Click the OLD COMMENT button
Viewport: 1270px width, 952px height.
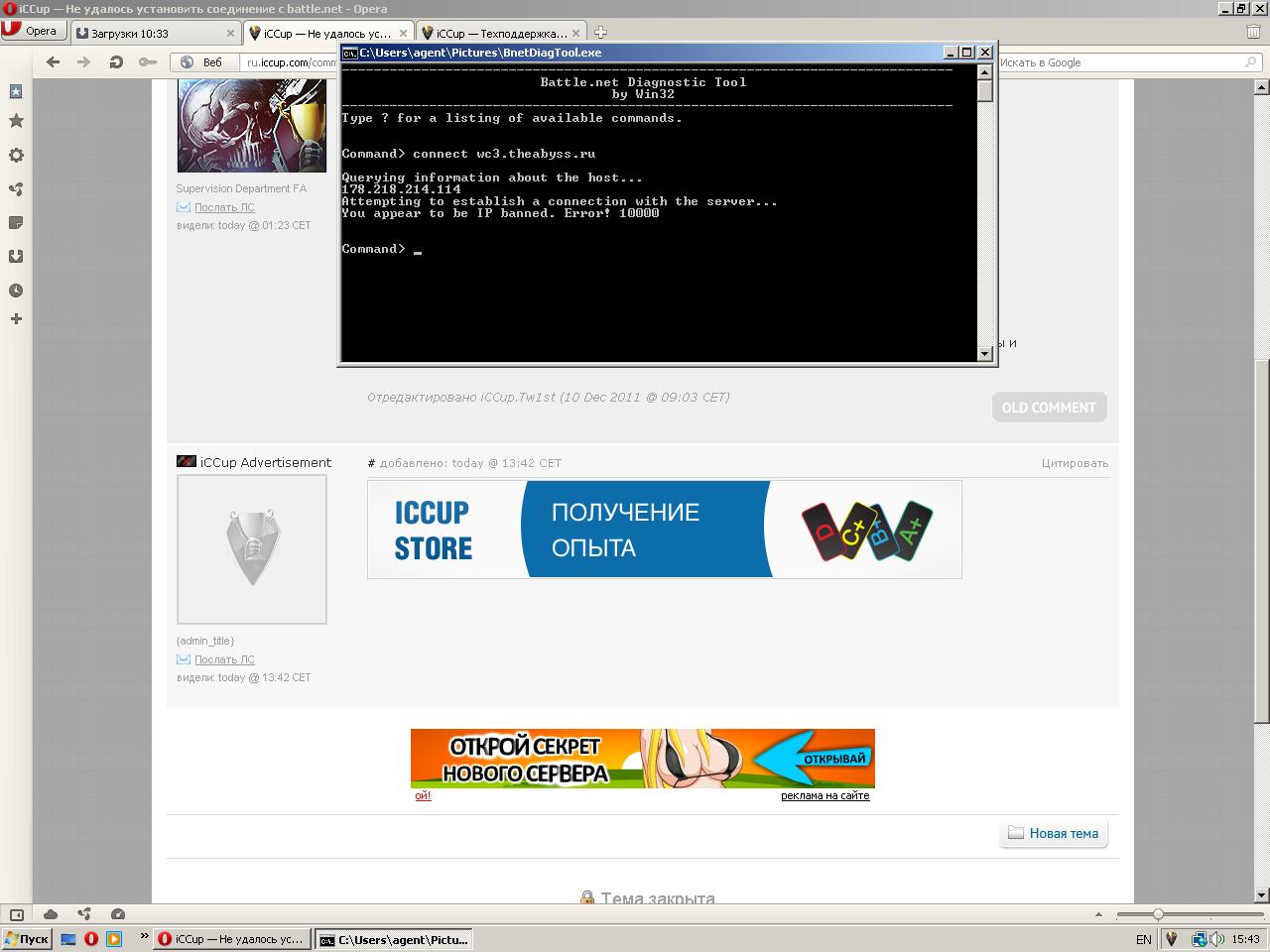(1049, 408)
